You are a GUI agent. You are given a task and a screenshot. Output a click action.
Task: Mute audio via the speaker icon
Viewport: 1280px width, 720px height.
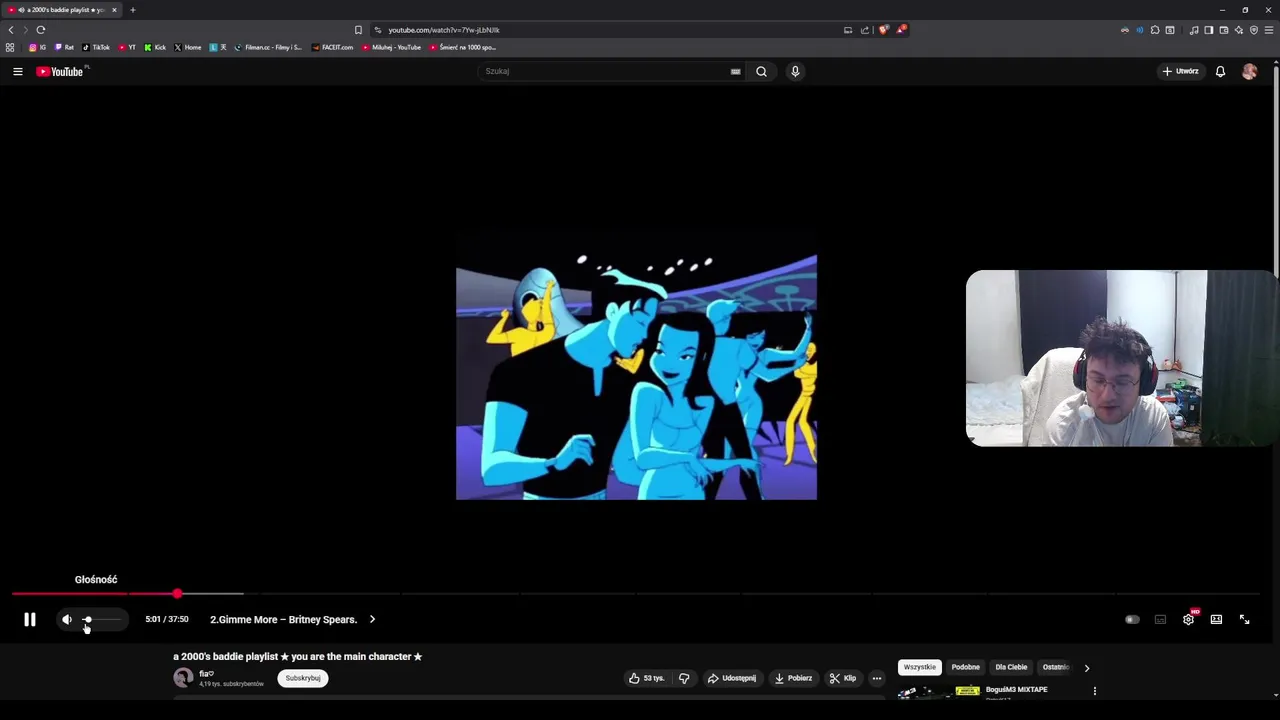tap(67, 620)
